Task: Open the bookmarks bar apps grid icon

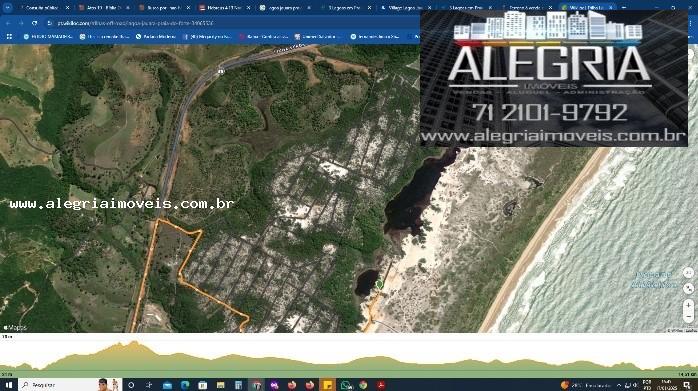Action: 9,37
